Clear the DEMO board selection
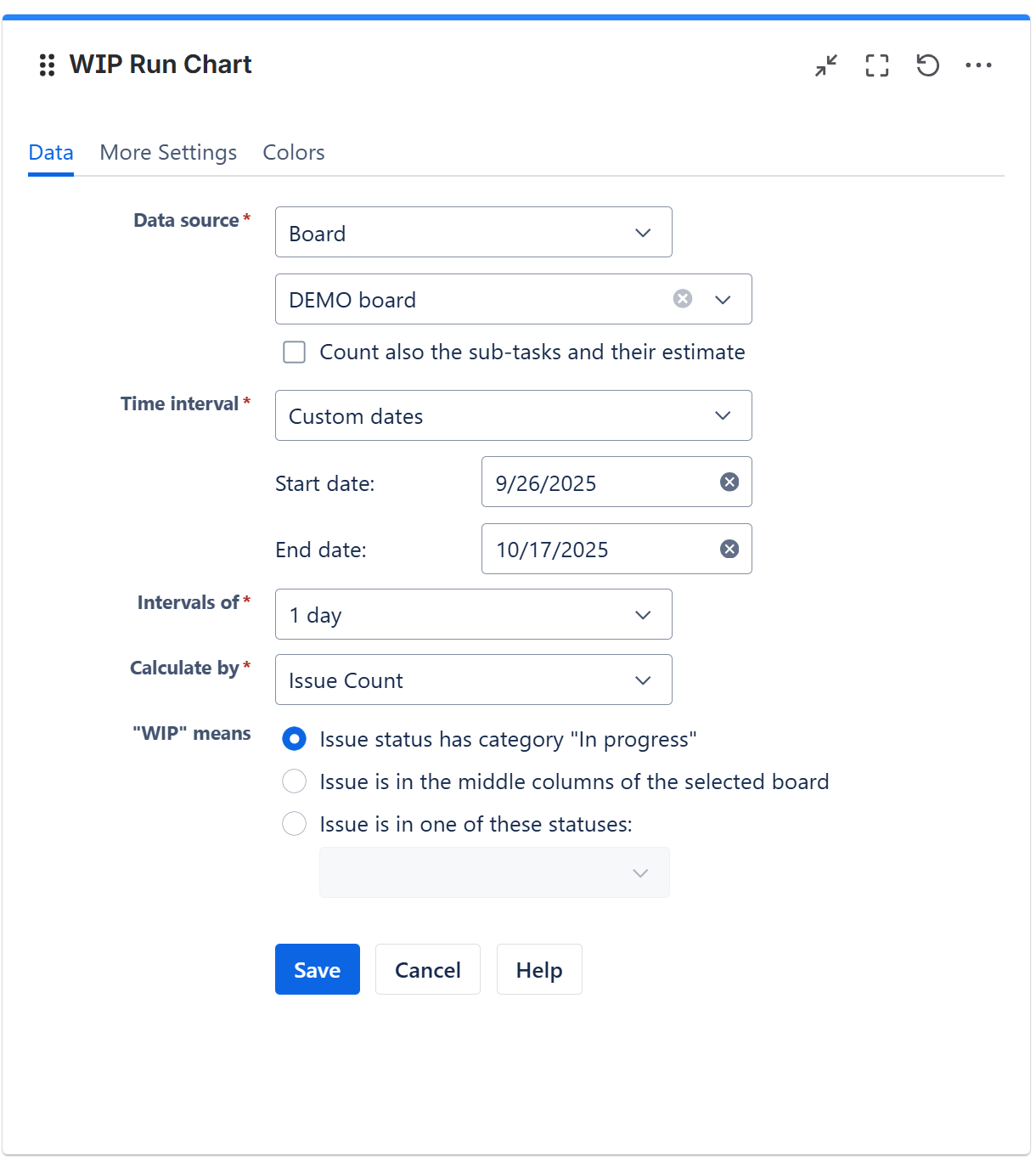This screenshot has width=1036, height=1162. 683,299
